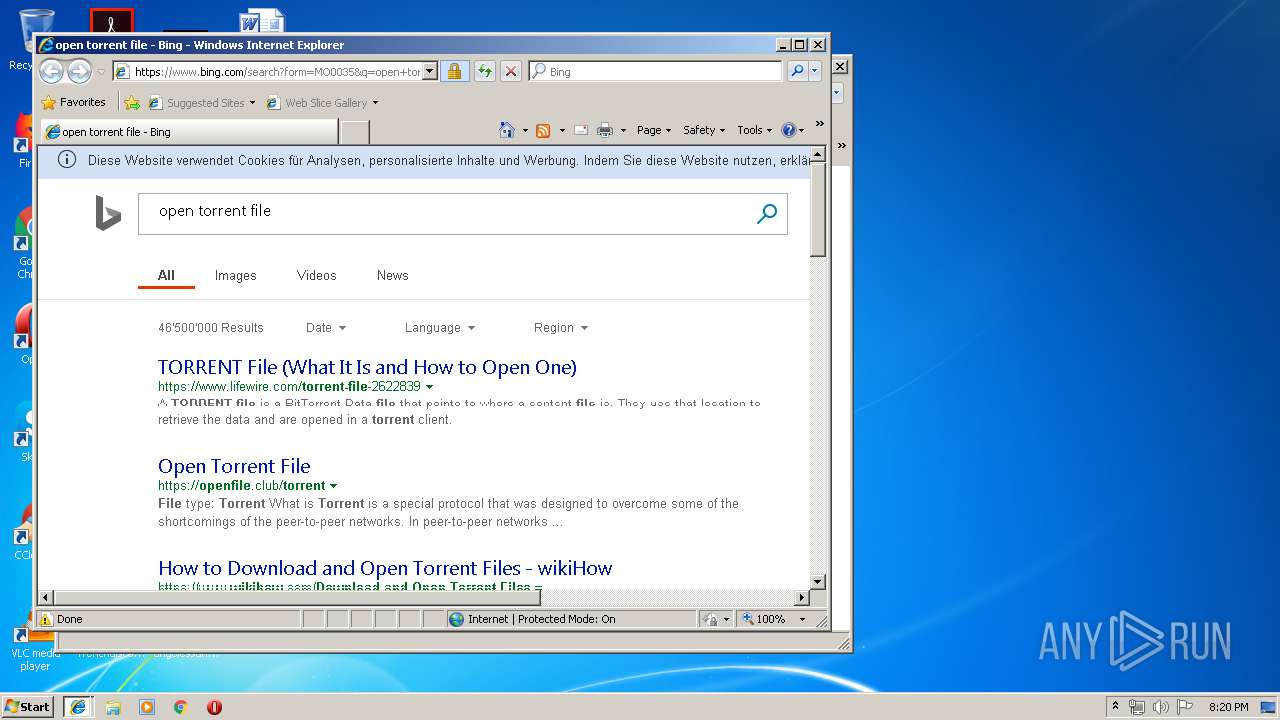Click the Start button
This screenshot has height=720, width=1280.
pos(28,706)
